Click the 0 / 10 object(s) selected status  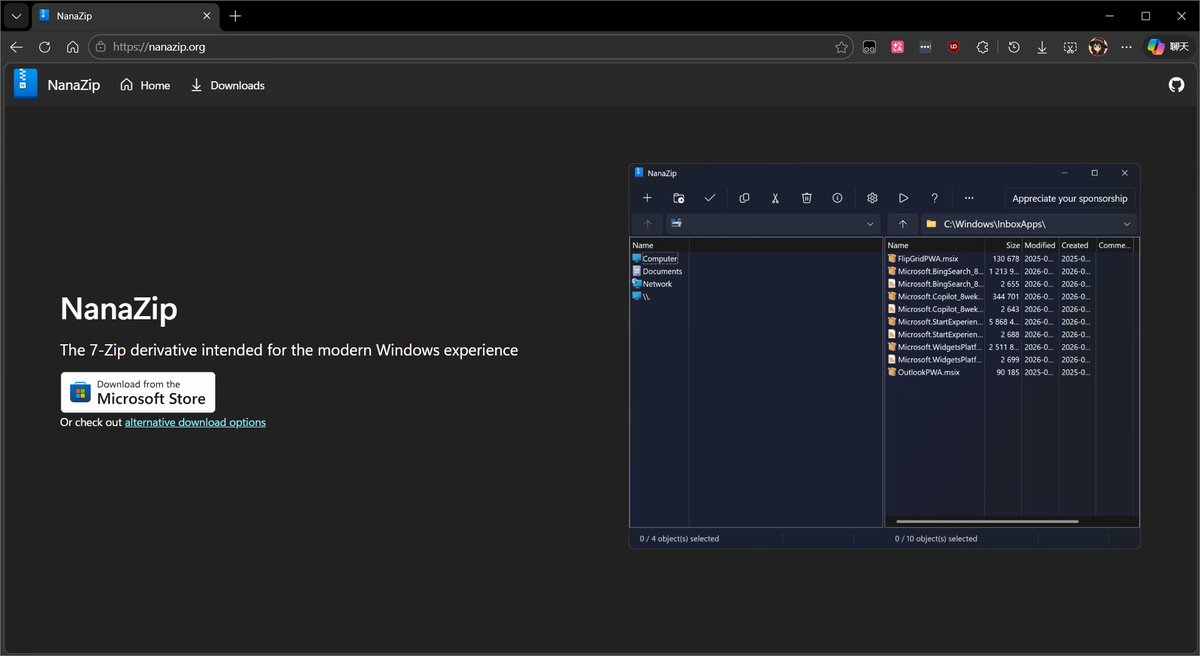[936, 539]
